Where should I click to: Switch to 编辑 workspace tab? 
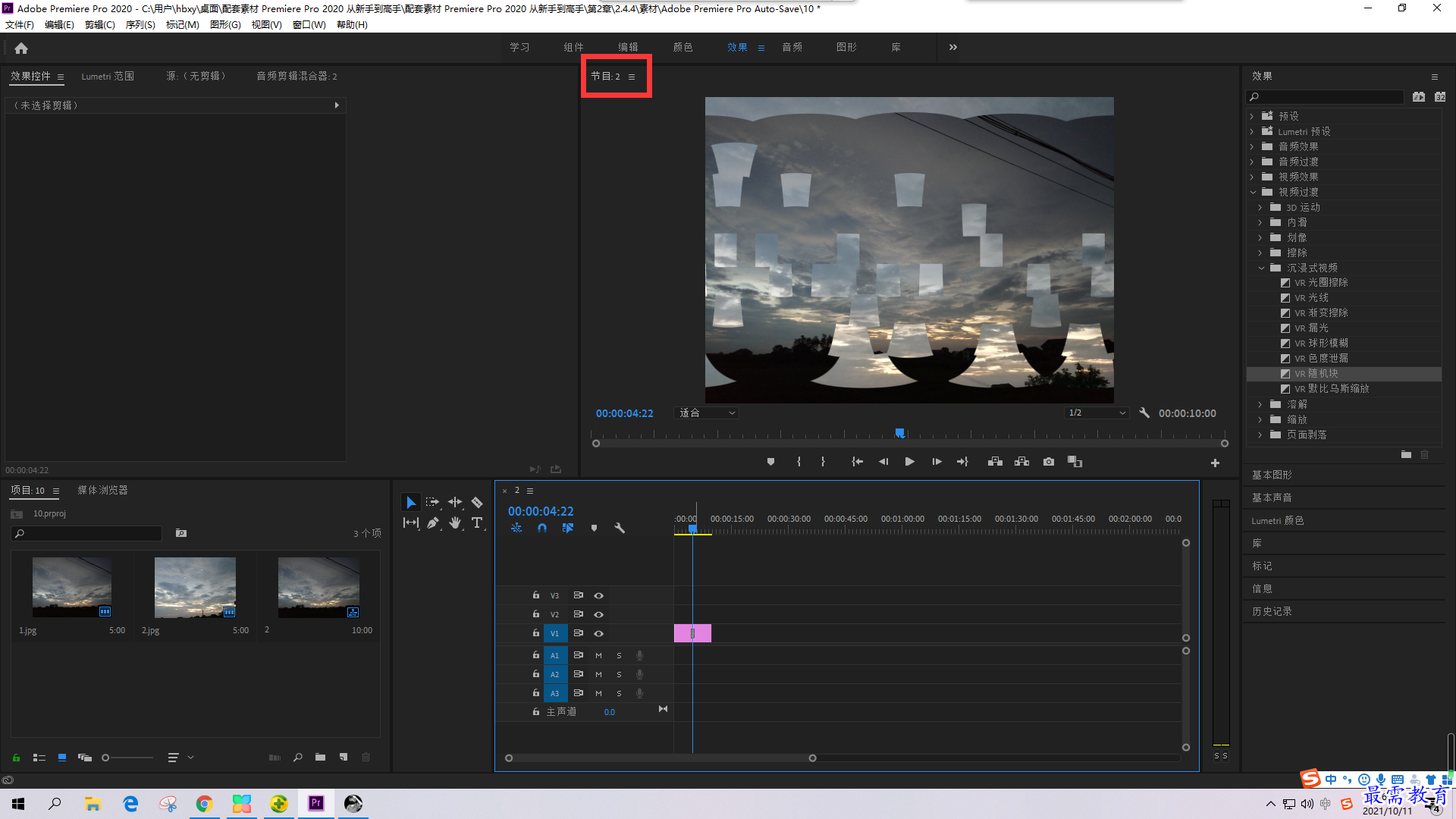(x=628, y=47)
